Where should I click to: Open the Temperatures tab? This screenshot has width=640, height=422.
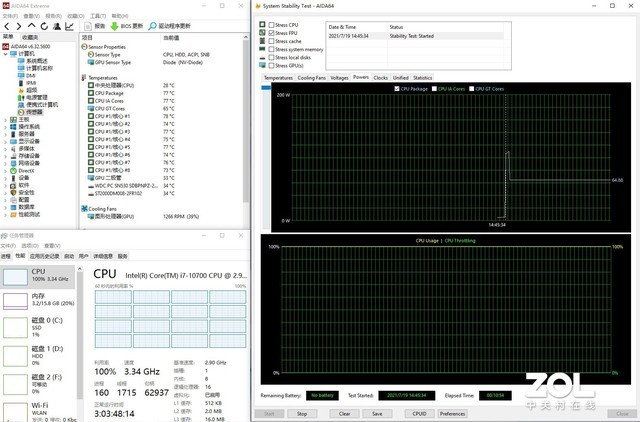278,78
